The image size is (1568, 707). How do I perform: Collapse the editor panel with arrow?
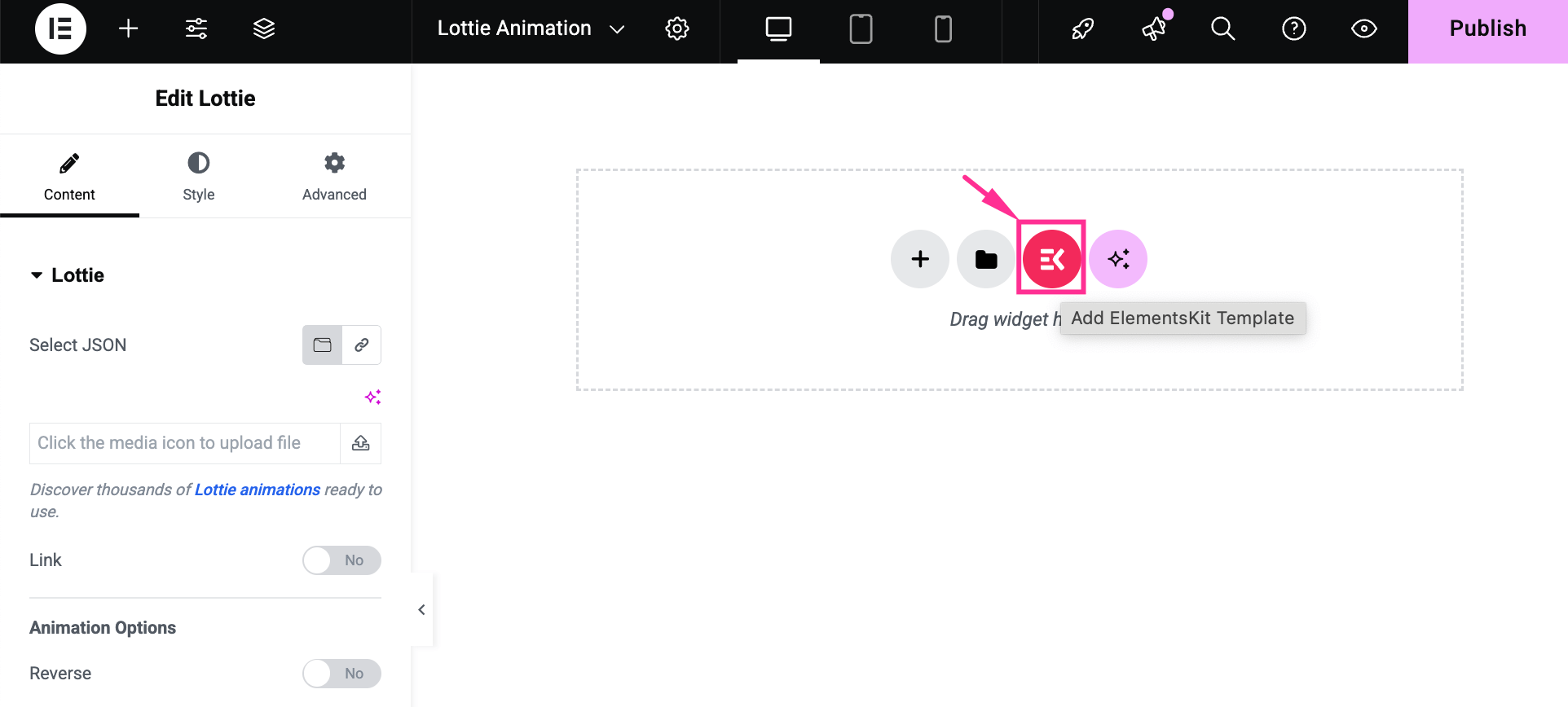(421, 609)
